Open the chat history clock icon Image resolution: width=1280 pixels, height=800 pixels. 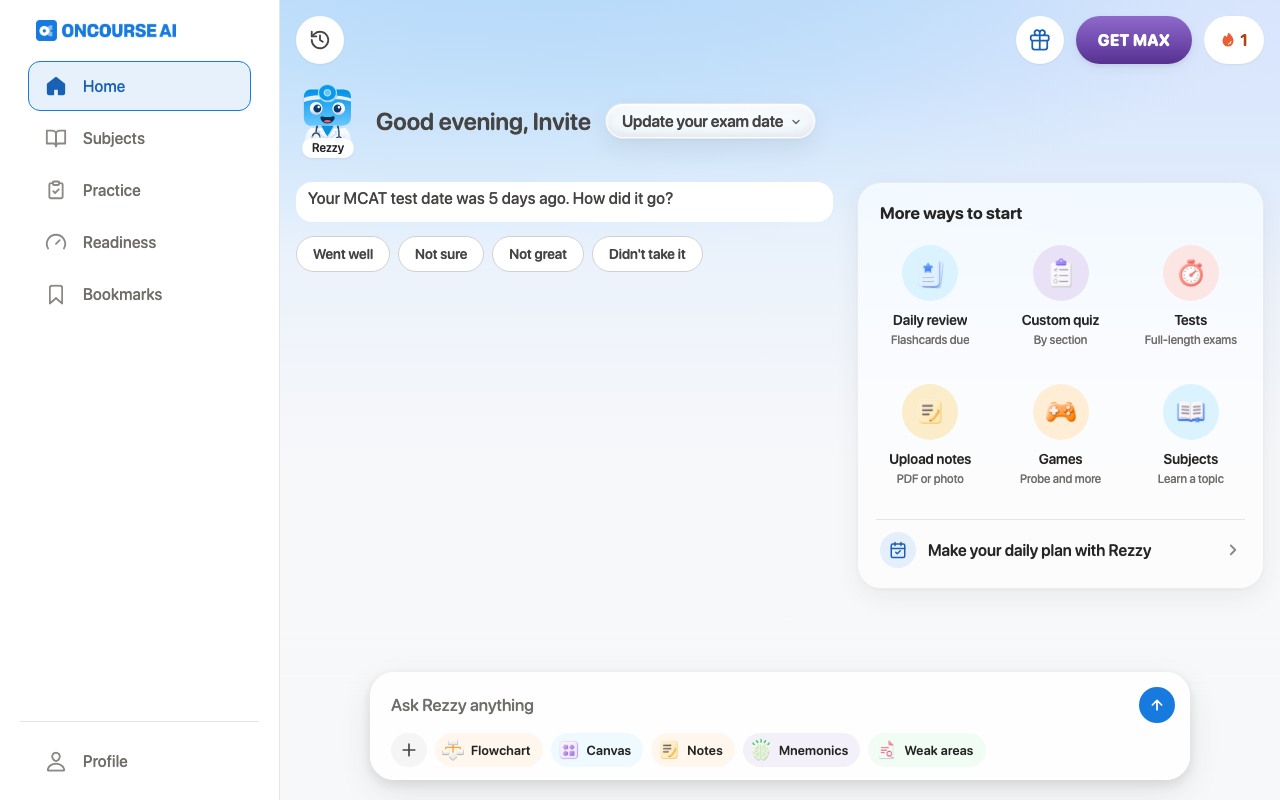click(320, 40)
